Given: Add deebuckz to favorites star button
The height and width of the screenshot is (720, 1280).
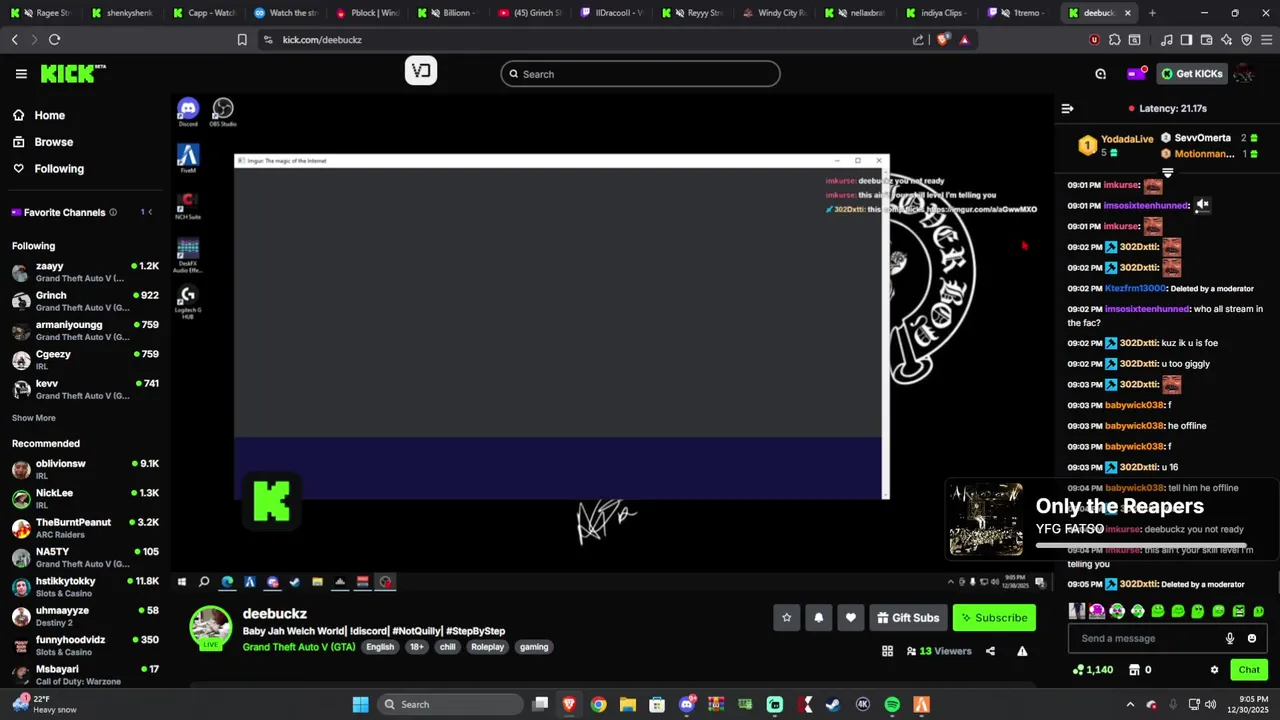Looking at the screenshot, I should [786, 618].
